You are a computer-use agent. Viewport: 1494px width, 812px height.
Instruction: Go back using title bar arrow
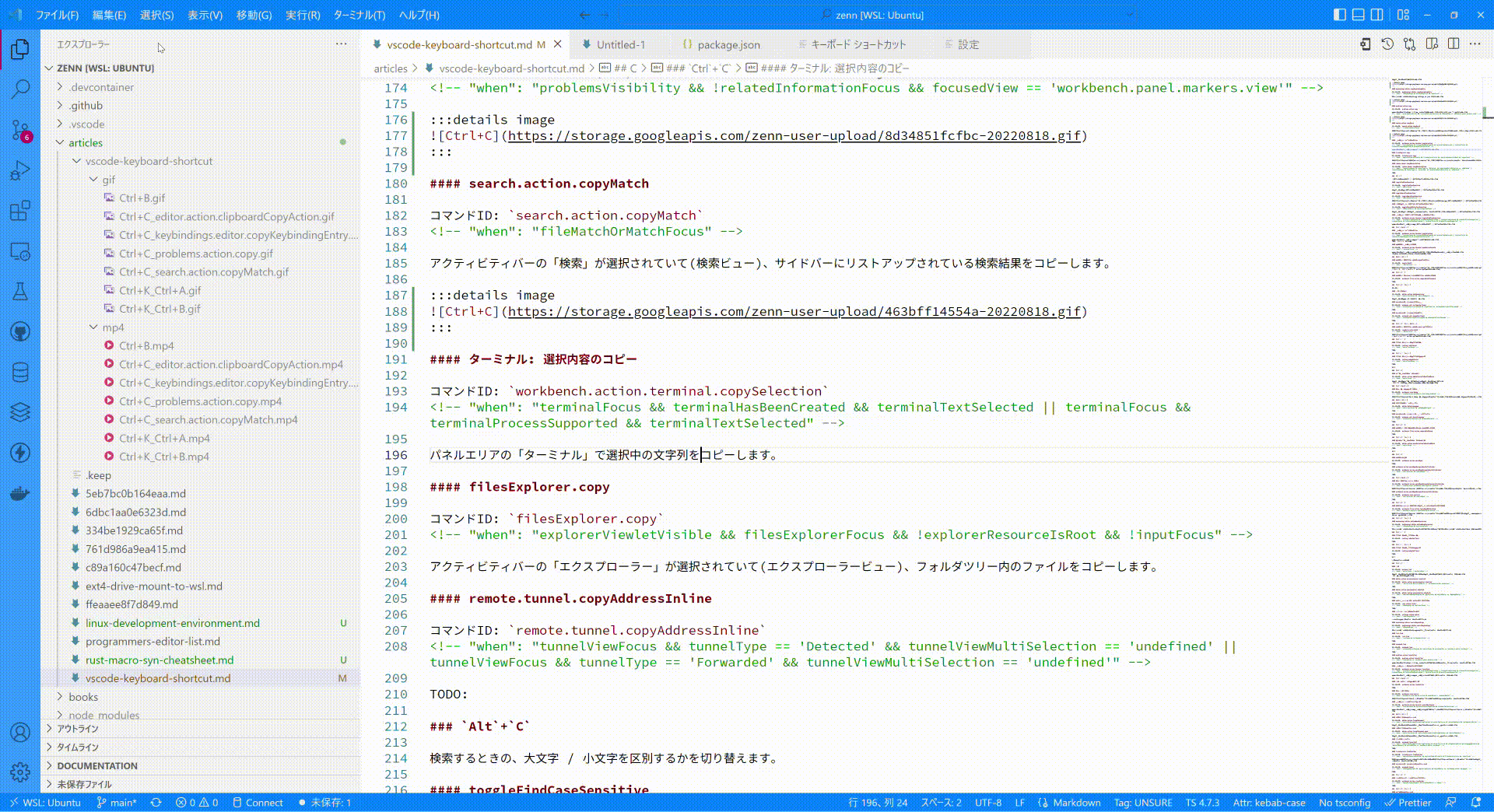[x=584, y=15]
